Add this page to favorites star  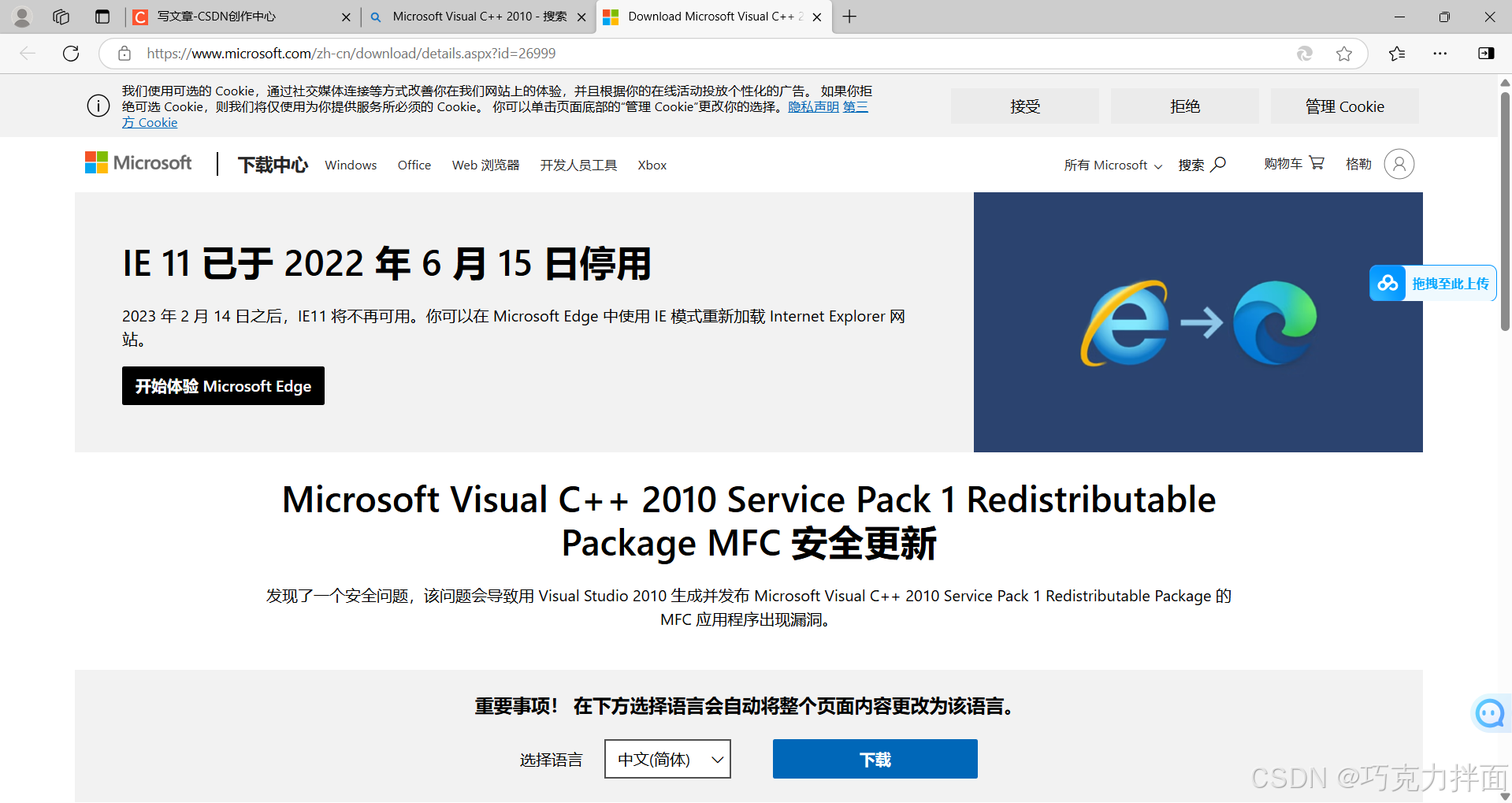(x=1344, y=54)
